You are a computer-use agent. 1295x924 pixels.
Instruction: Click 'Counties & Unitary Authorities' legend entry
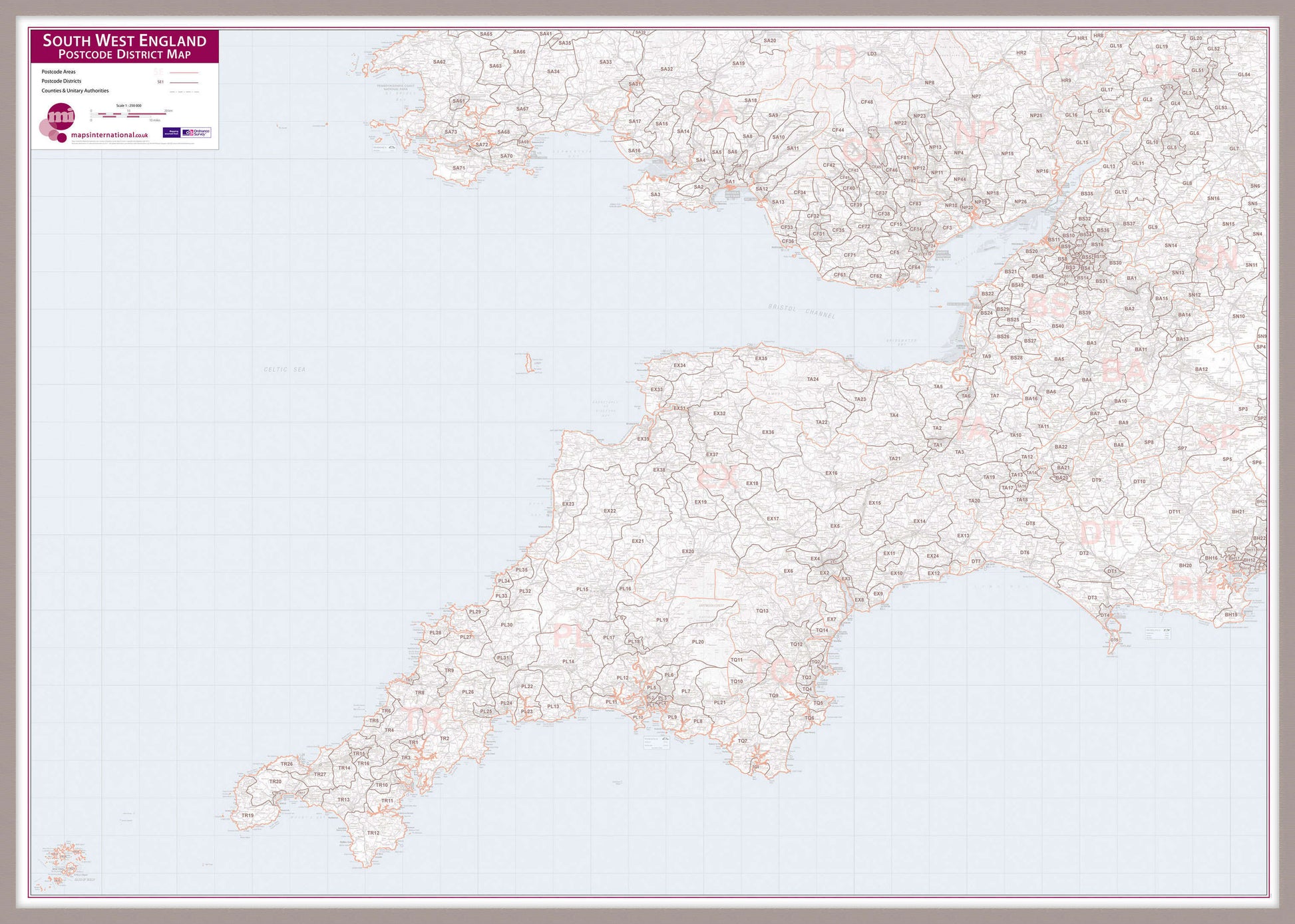pyautogui.click(x=75, y=90)
